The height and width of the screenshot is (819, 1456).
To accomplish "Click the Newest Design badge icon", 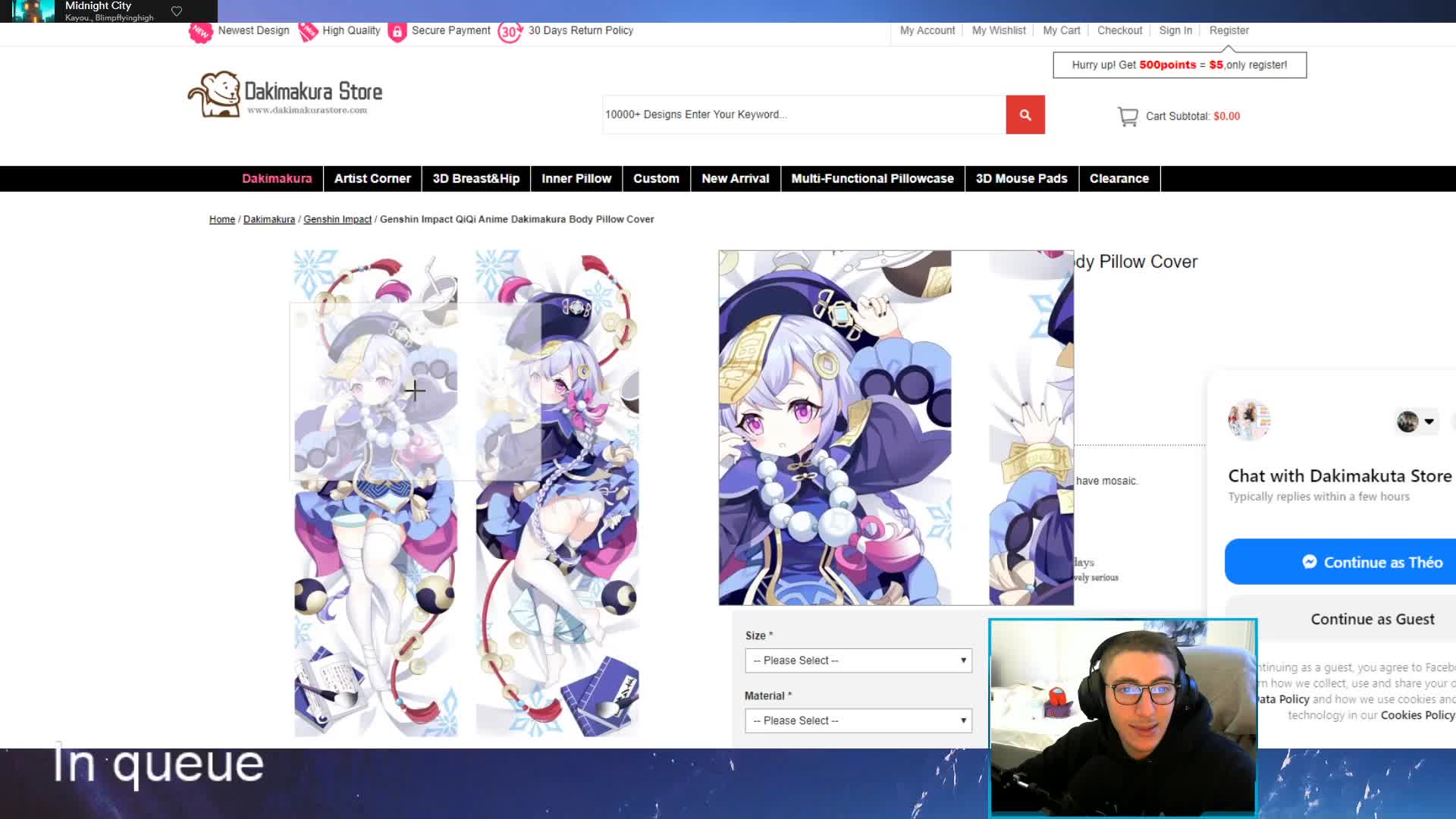I will point(201,32).
